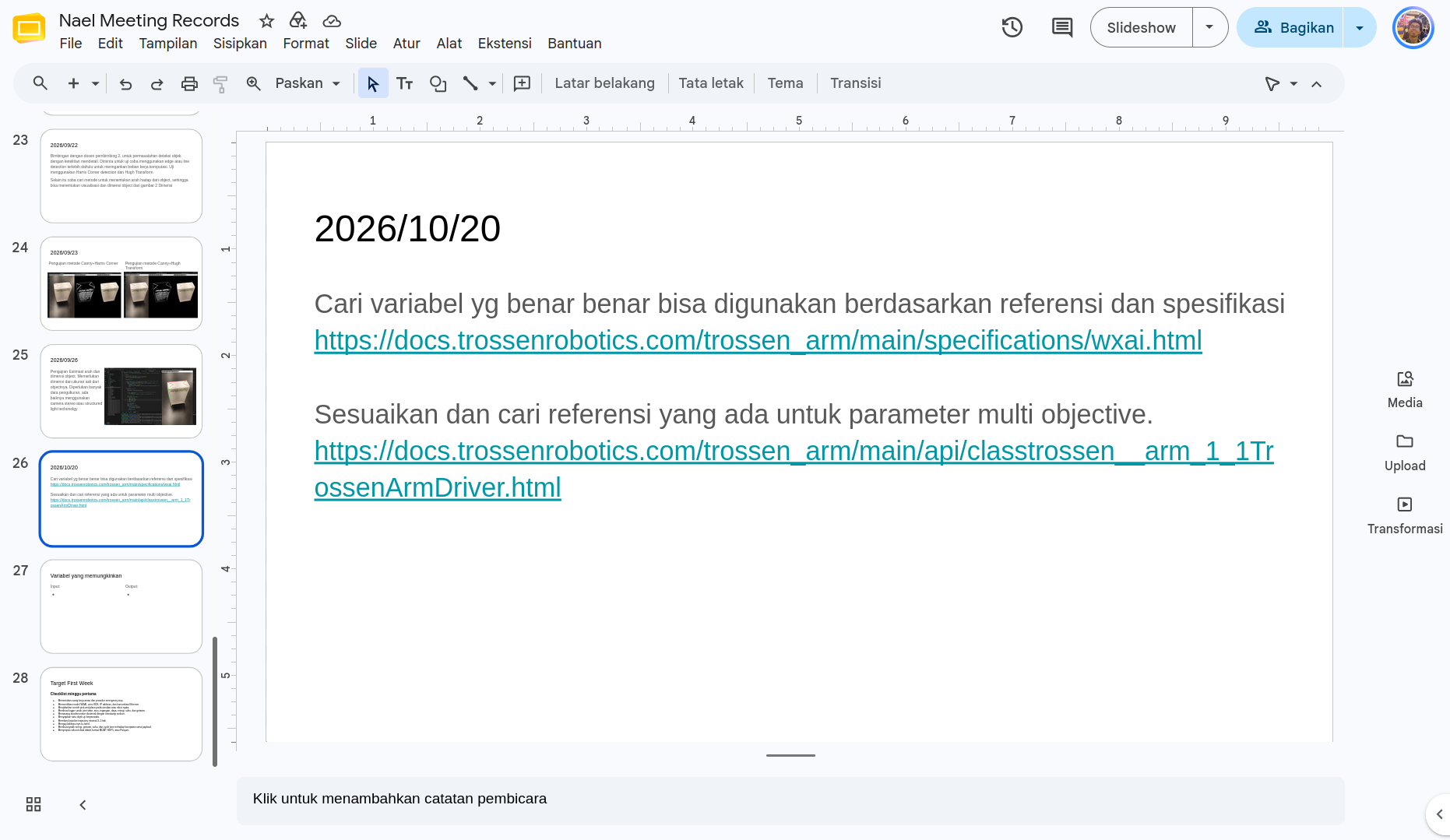Click the zoom magnifier tool icon
This screenshot has height=840, width=1450.
point(253,83)
